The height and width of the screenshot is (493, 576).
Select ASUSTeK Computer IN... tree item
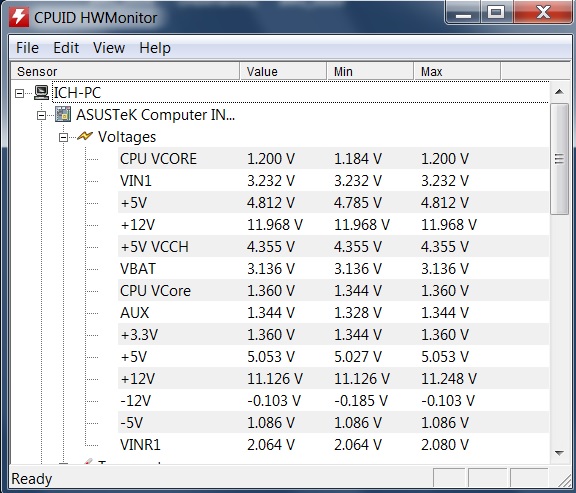155,115
